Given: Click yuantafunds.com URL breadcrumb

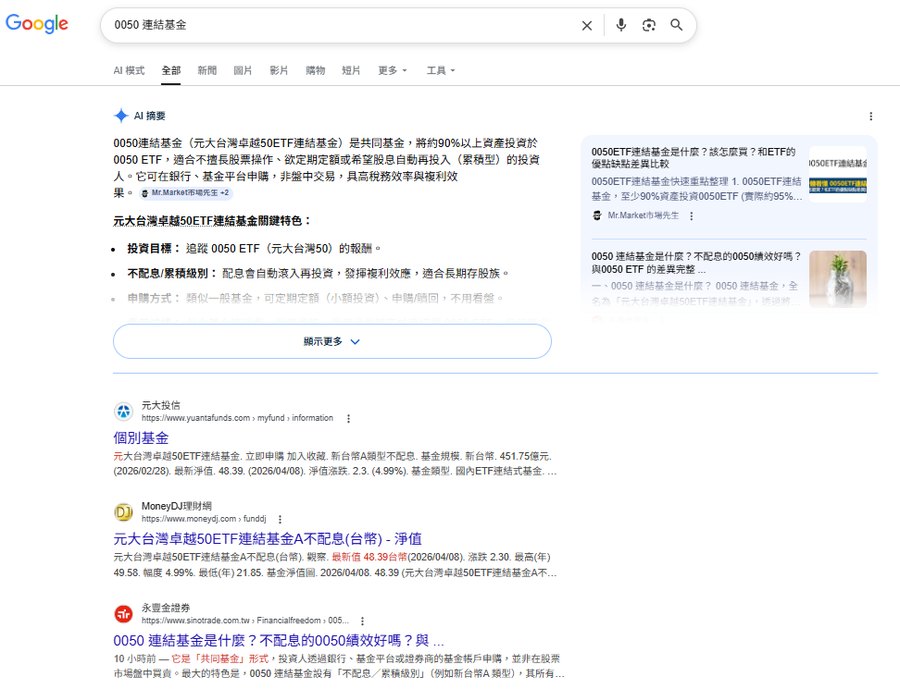Looking at the screenshot, I should point(237,418).
